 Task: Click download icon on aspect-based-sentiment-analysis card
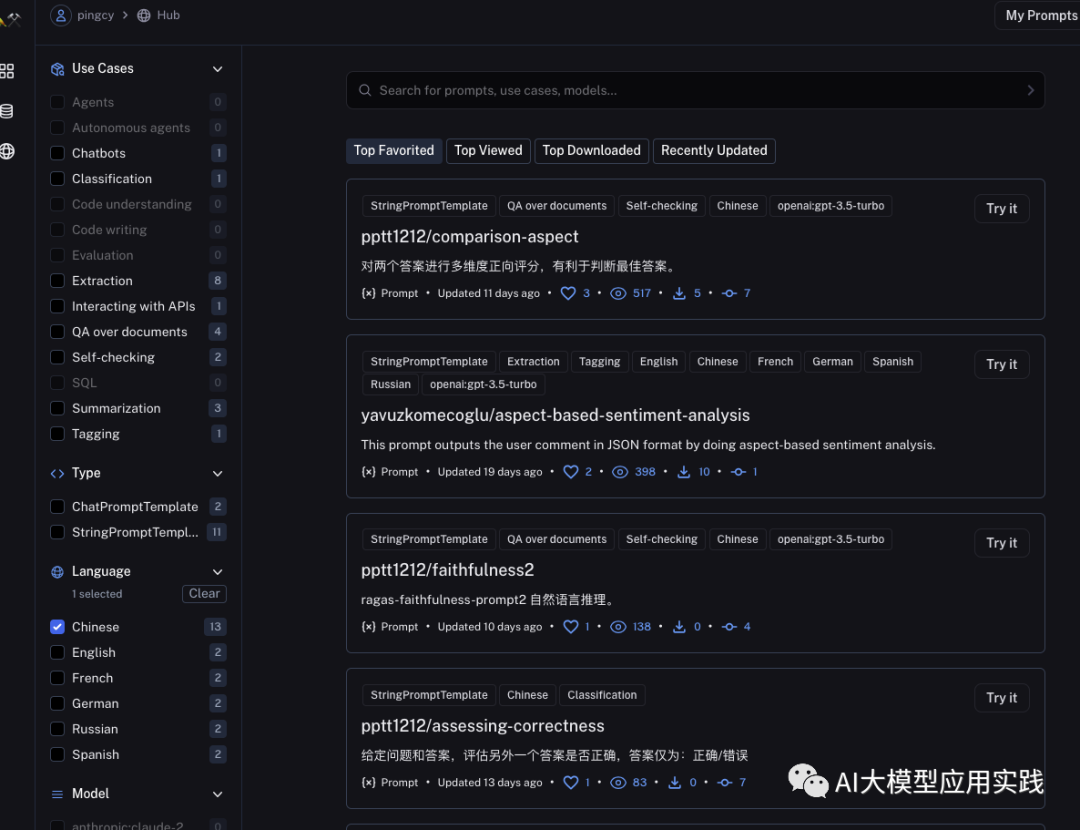pos(683,472)
